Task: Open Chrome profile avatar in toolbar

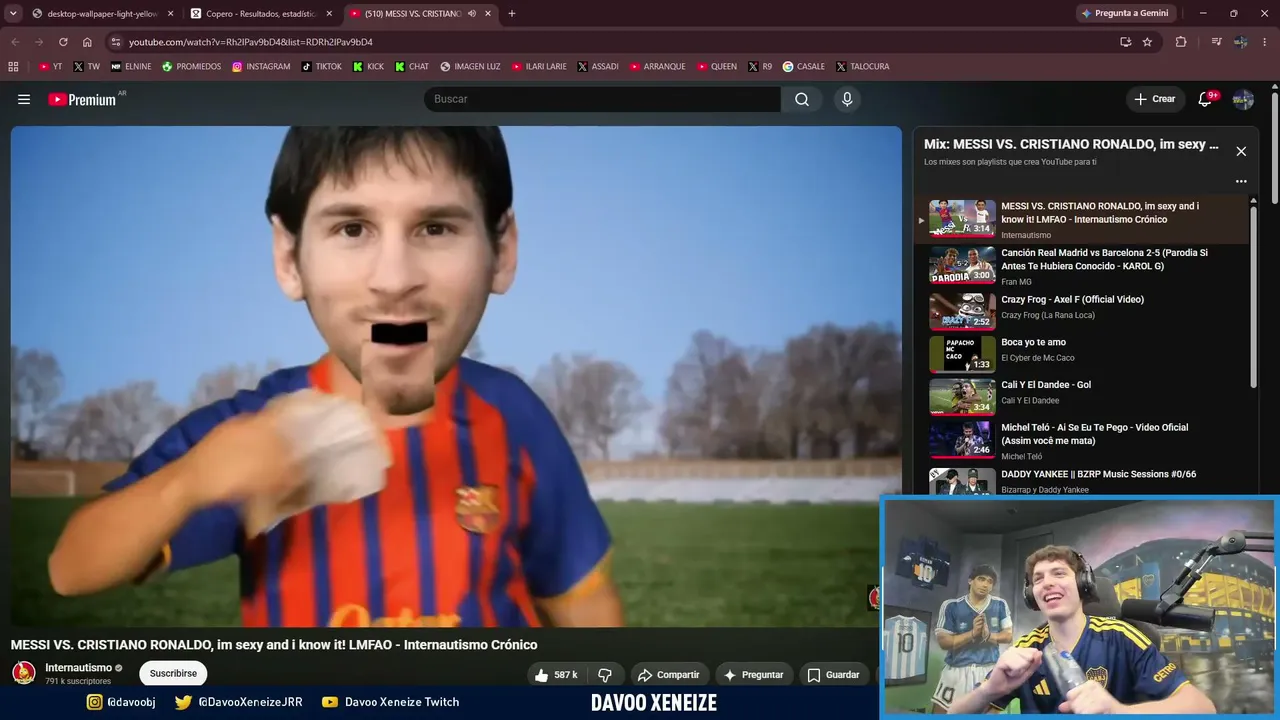Action: (1240, 42)
